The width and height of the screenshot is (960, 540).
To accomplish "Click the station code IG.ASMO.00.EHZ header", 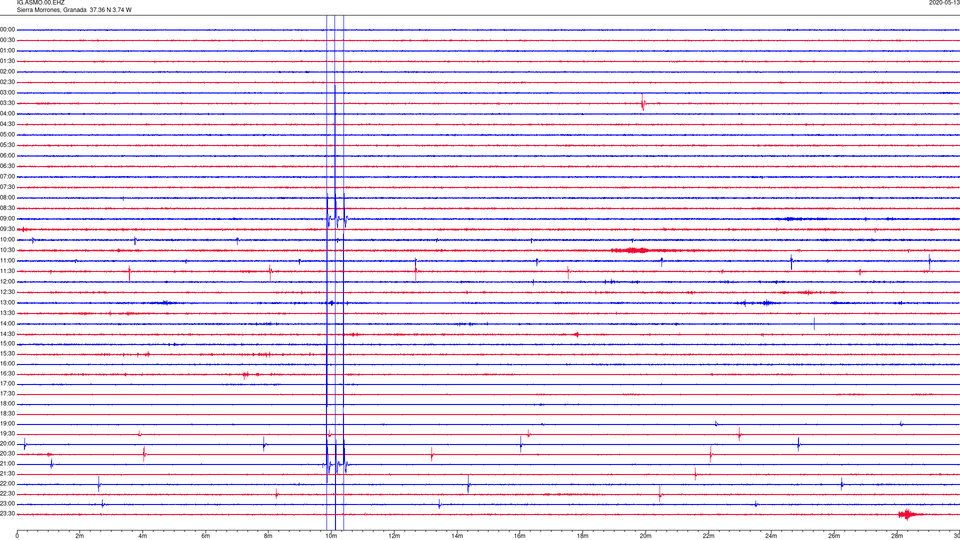I will pyautogui.click(x=40, y=3).
